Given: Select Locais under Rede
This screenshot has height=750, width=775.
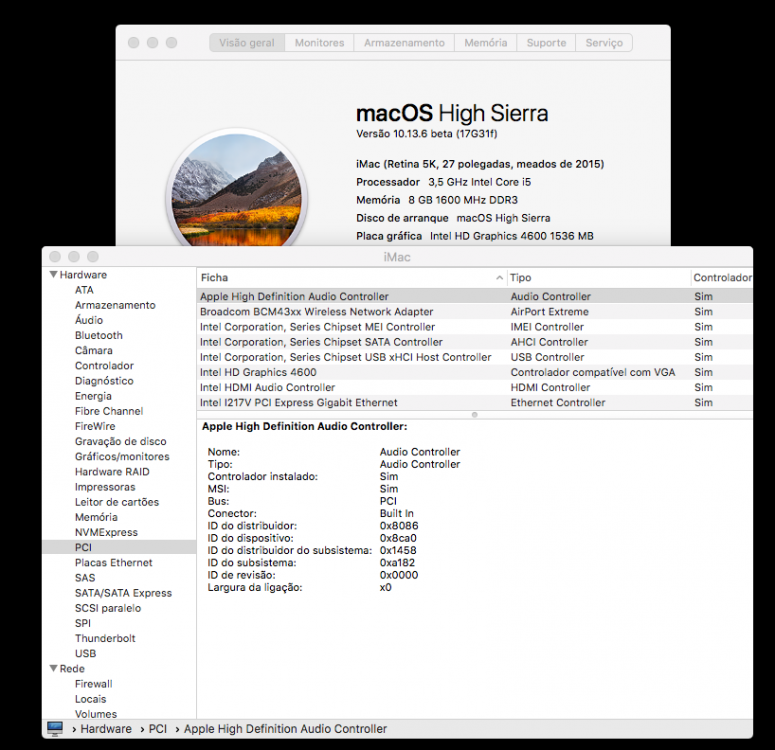Looking at the screenshot, I should tap(90, 699).
